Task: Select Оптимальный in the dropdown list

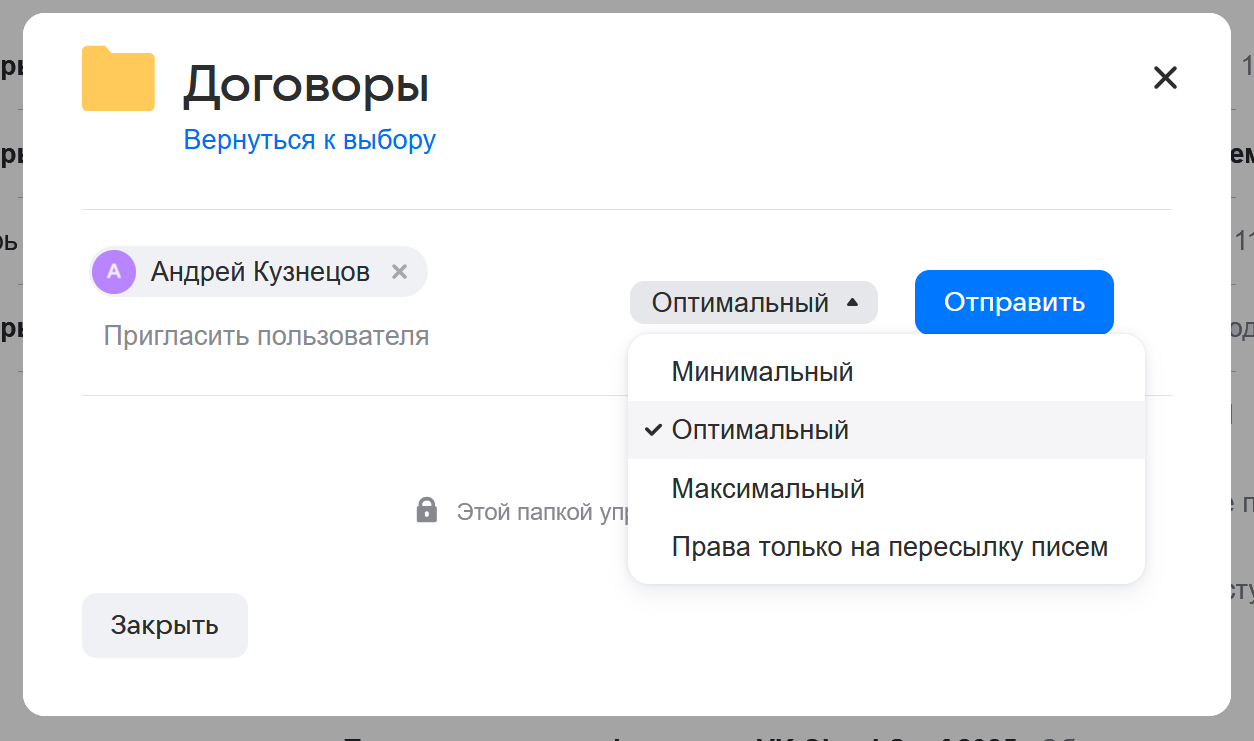Action: tap(760, 430)
